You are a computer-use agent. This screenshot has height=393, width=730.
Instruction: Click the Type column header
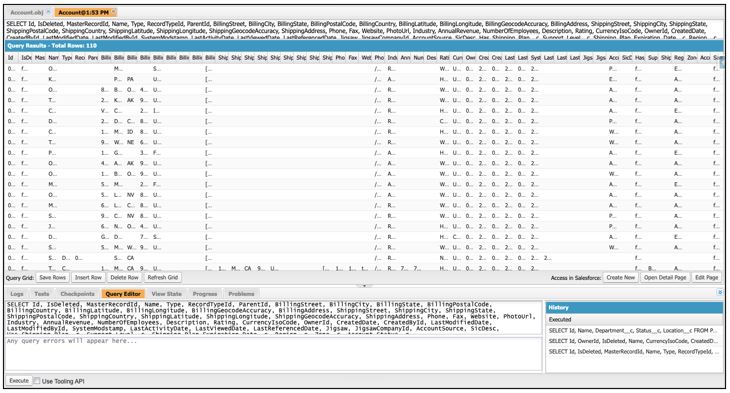pyautogui.click(x=67, y=58)
